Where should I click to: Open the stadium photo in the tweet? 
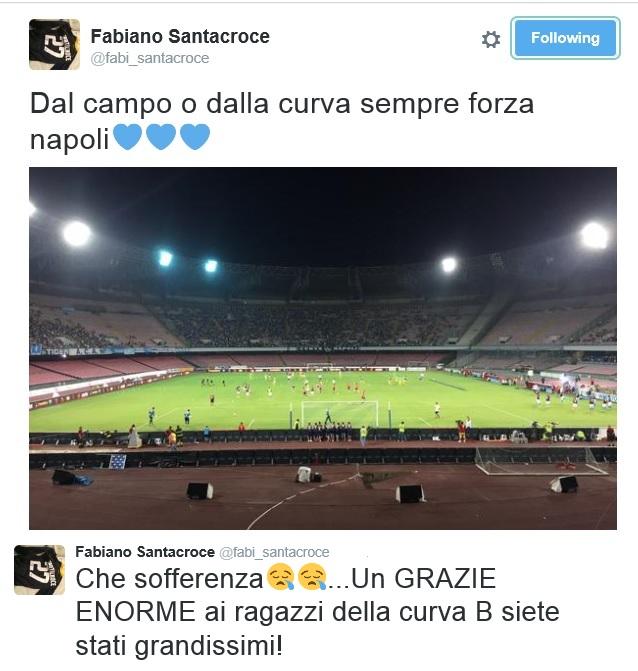click(323, 348)
